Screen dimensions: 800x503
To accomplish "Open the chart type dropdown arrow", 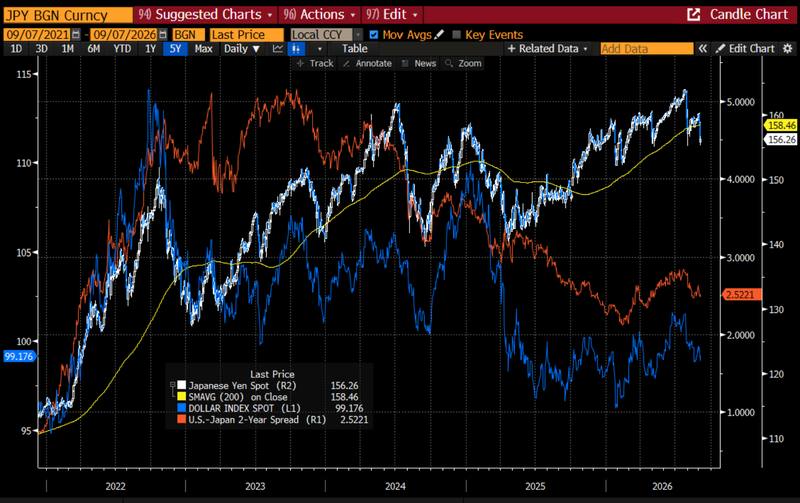I will tap(320, 49).
